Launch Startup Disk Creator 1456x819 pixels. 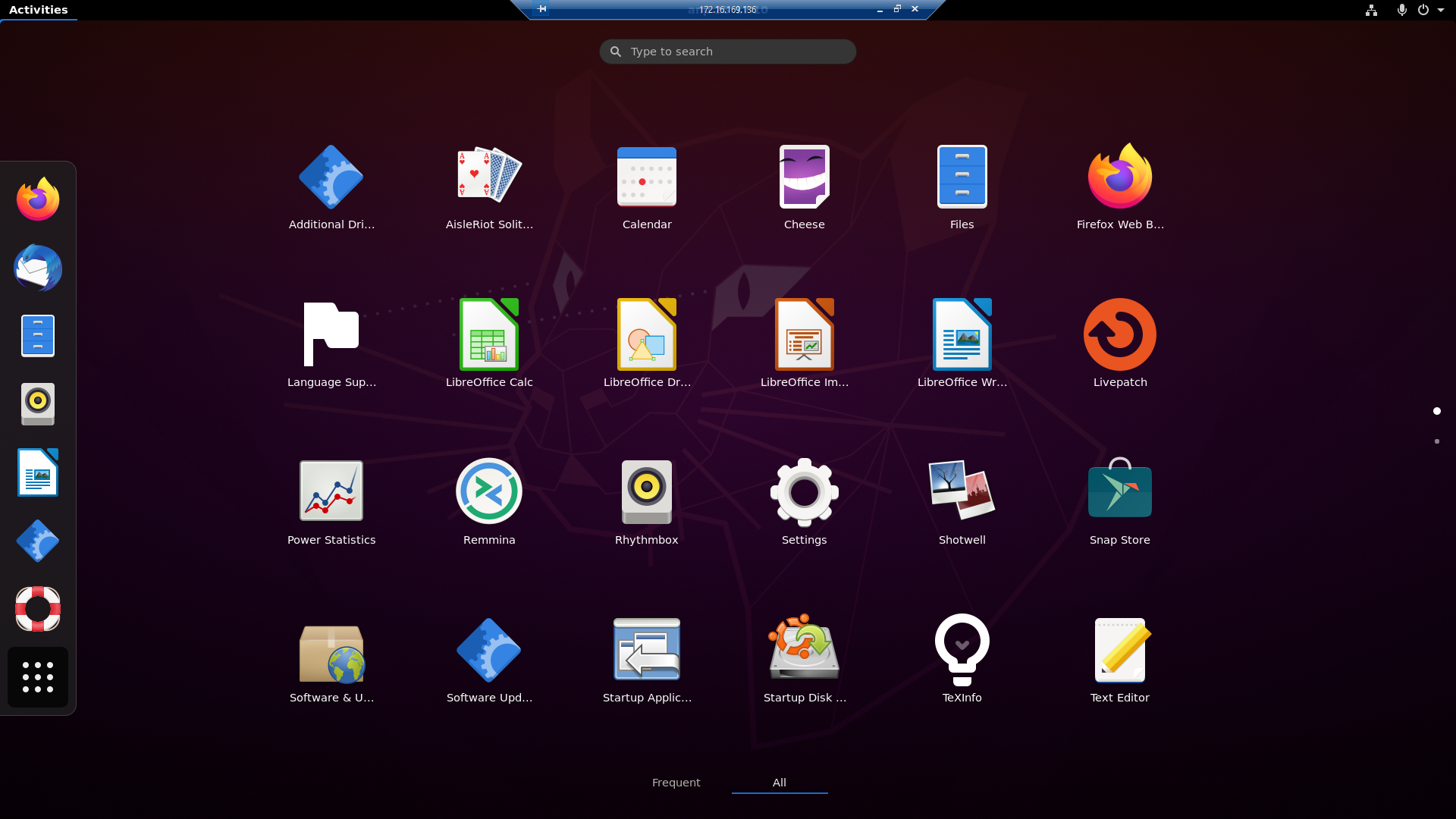[x=805, y=661]
